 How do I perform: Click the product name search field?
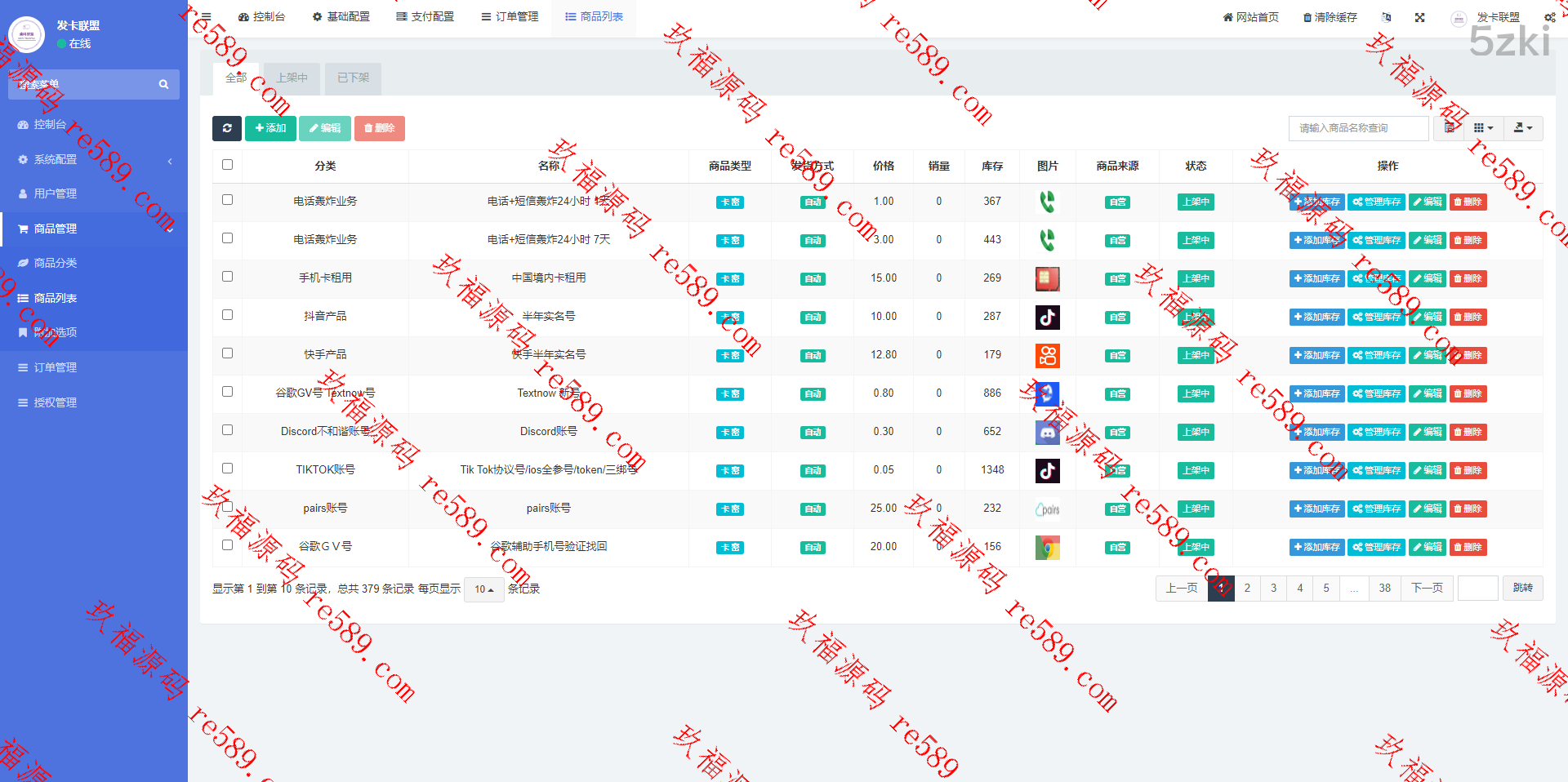point(1359,128)
